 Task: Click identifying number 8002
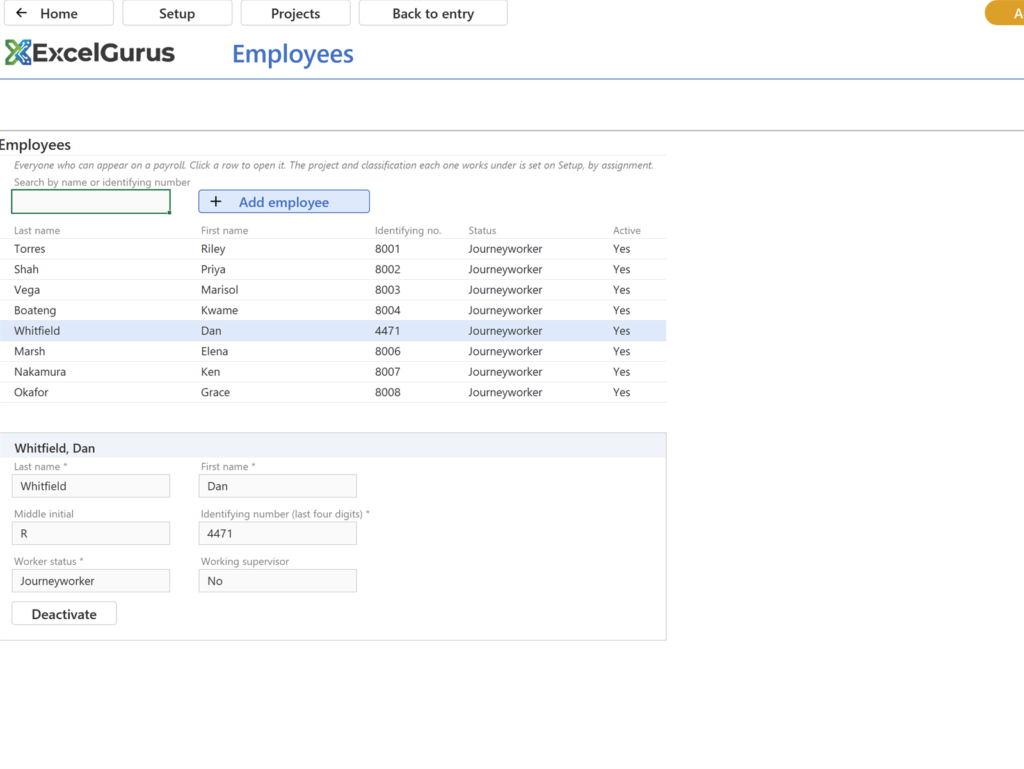pos(387,269)
